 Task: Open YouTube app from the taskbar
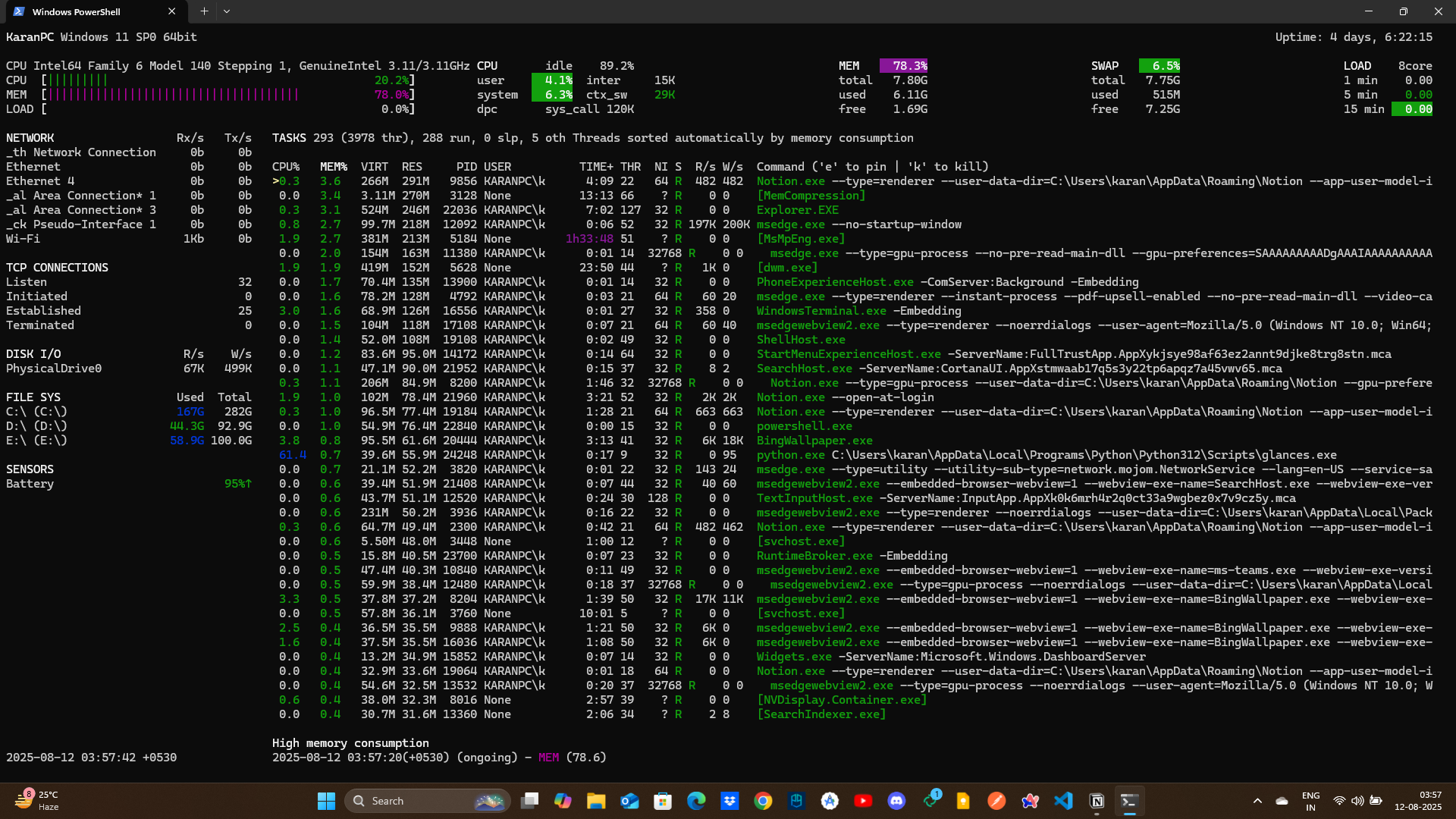[863, 801]
